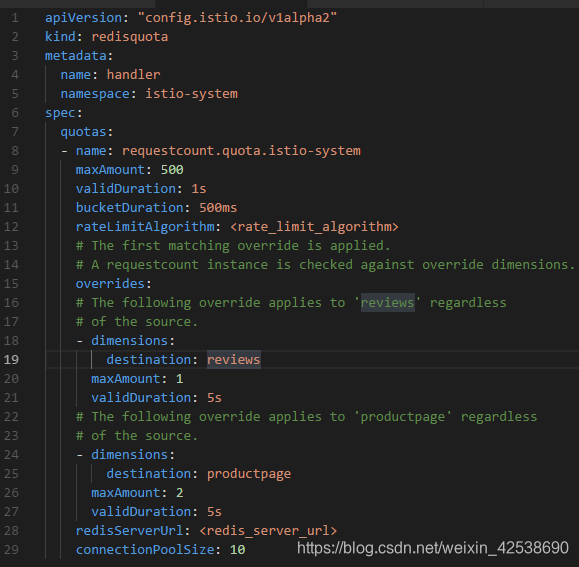Click validDuration 5s on line 21

click(214, 398)
